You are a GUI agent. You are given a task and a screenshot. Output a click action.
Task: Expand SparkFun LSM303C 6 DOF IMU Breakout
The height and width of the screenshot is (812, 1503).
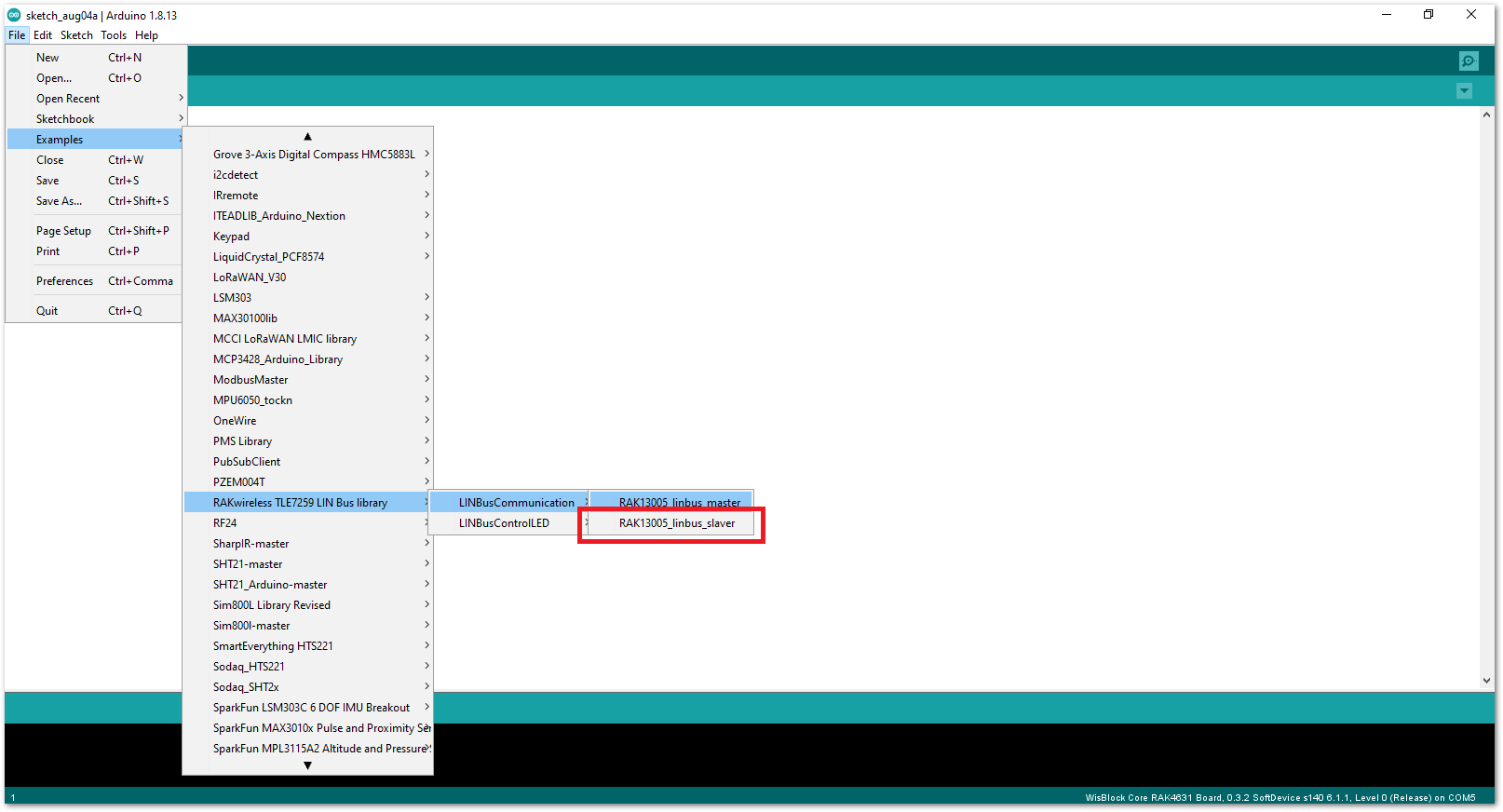(308, 708)
